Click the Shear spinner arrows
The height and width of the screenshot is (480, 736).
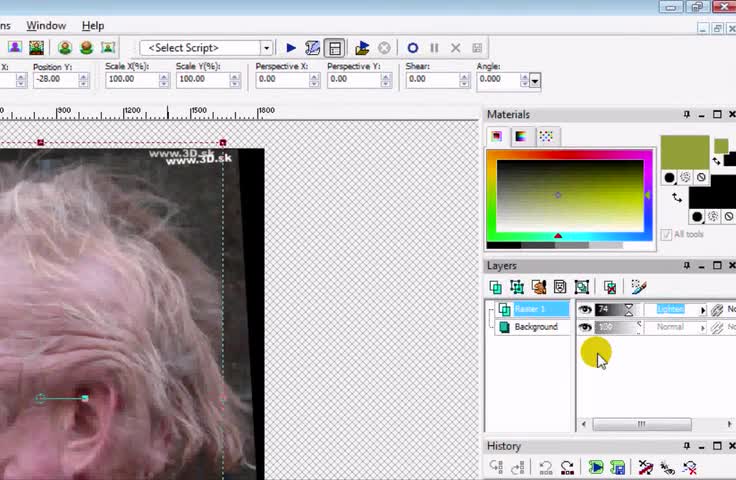click(x=464, y=80)
